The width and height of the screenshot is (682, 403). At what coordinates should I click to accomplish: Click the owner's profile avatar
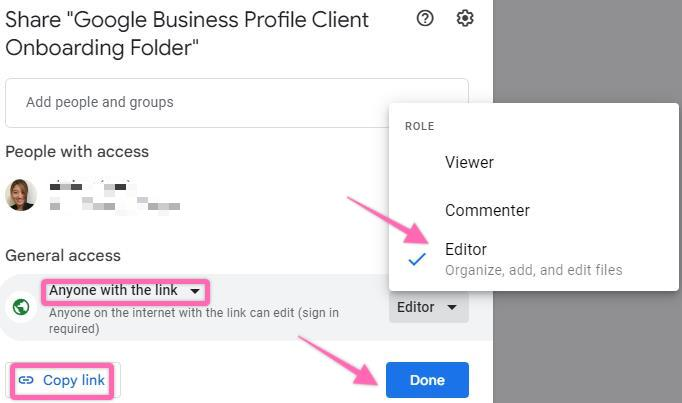tap(21, 195)
